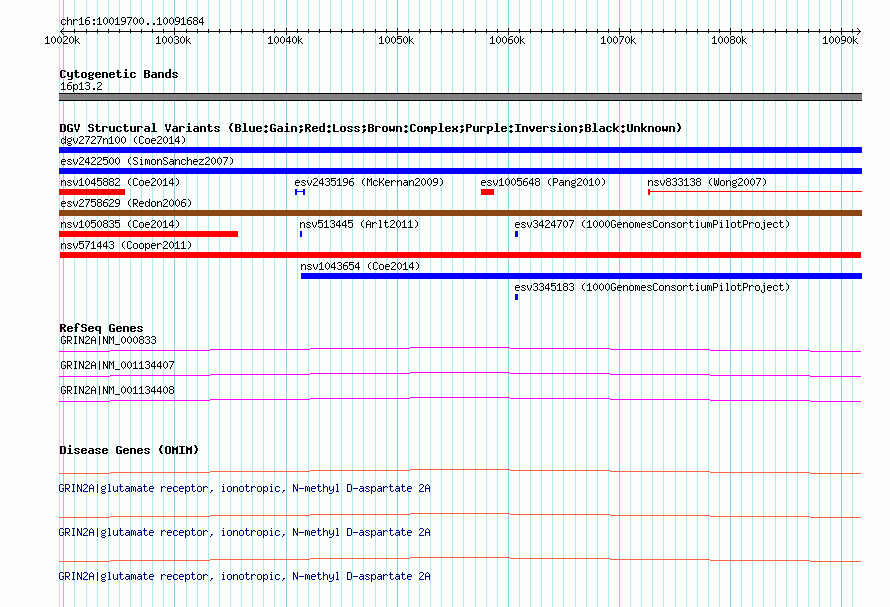890x607 pixels.
Task: Open the nsv571443 (Cooper2011) label
Action: (x=126, y=245)
